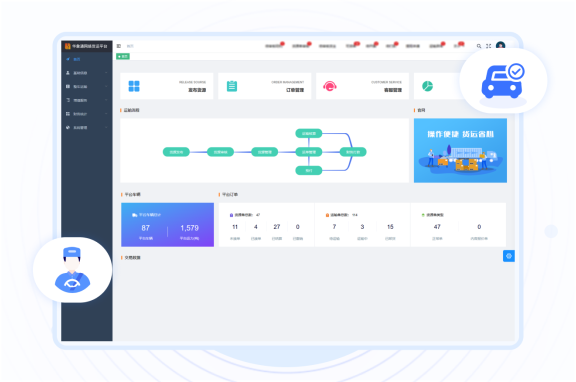This screenshot has width=576, height=382.
Task: Click the blue freight promotional banner
Action: (460, 151)
